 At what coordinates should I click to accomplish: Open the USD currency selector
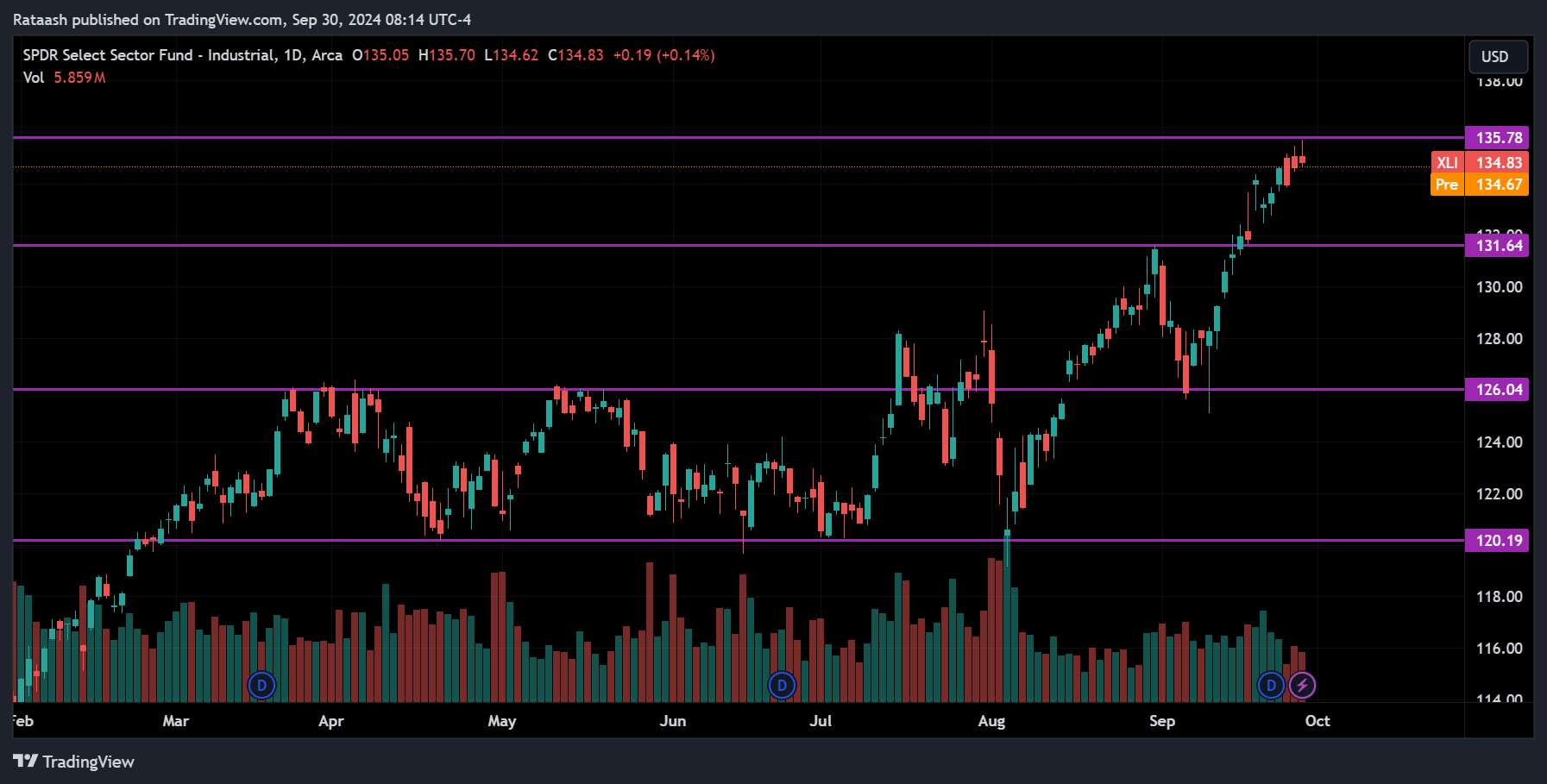[1499, 57]
